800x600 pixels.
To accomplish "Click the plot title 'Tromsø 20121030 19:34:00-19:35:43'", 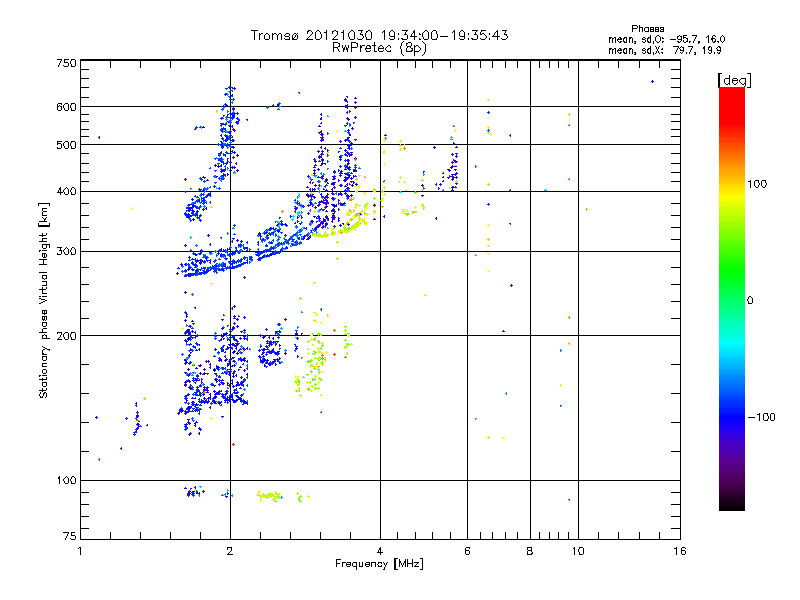I will click(379, 35).
